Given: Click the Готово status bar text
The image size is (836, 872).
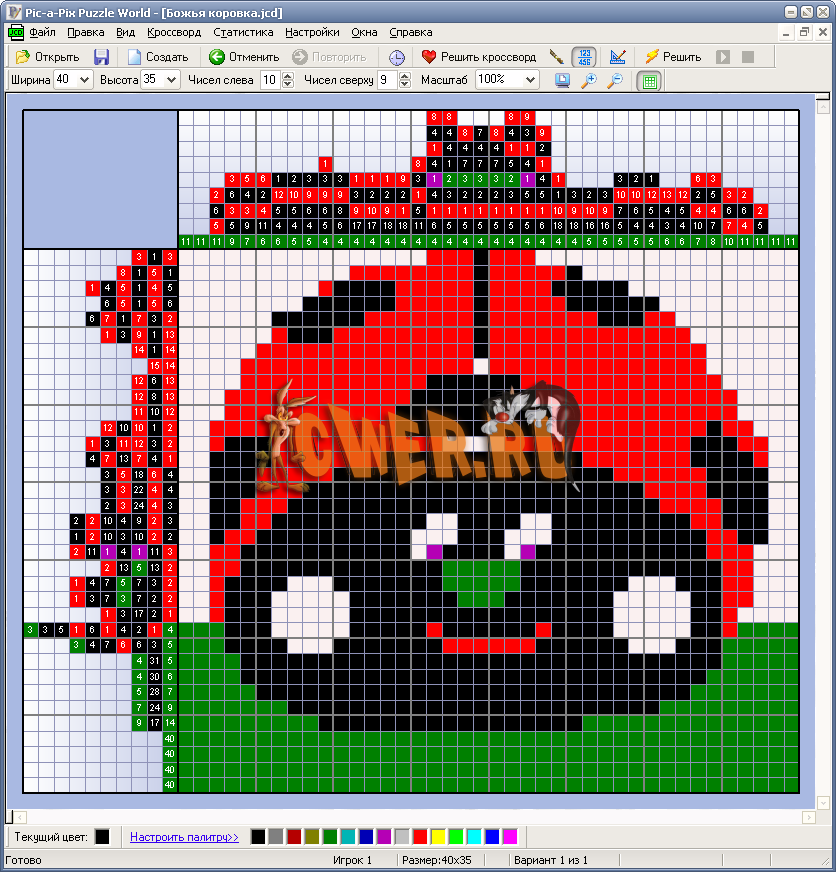Looking at the screenshot, I should (x=24, y=860).
